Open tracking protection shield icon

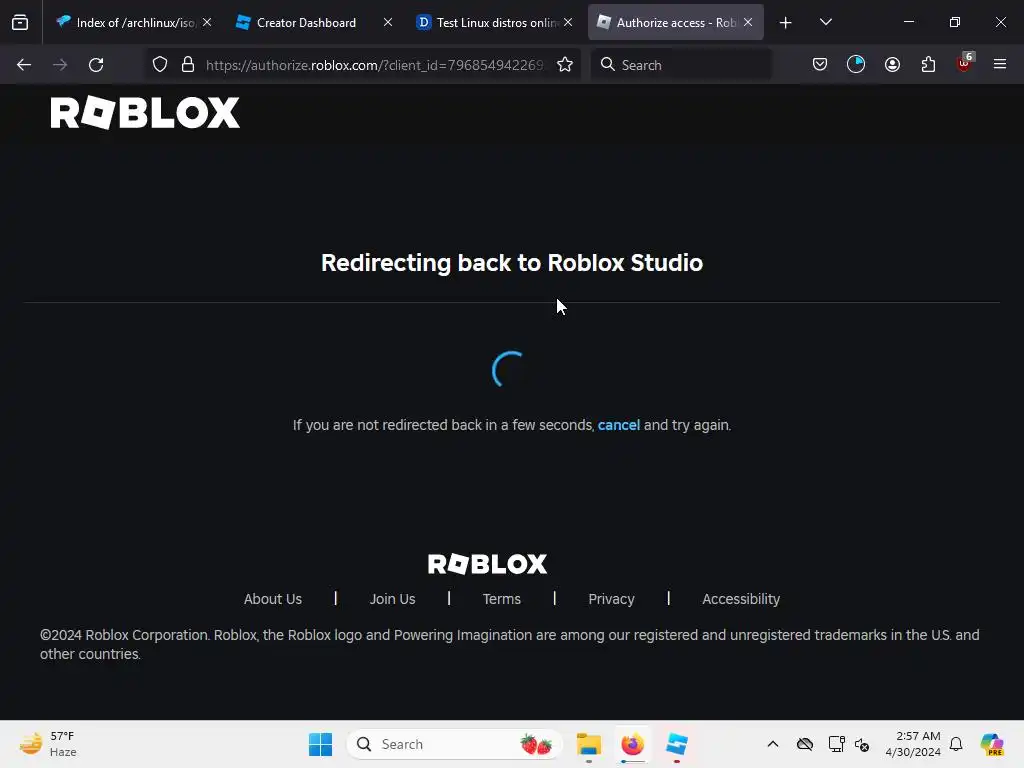pyautogui.click(x=160, y=65)
